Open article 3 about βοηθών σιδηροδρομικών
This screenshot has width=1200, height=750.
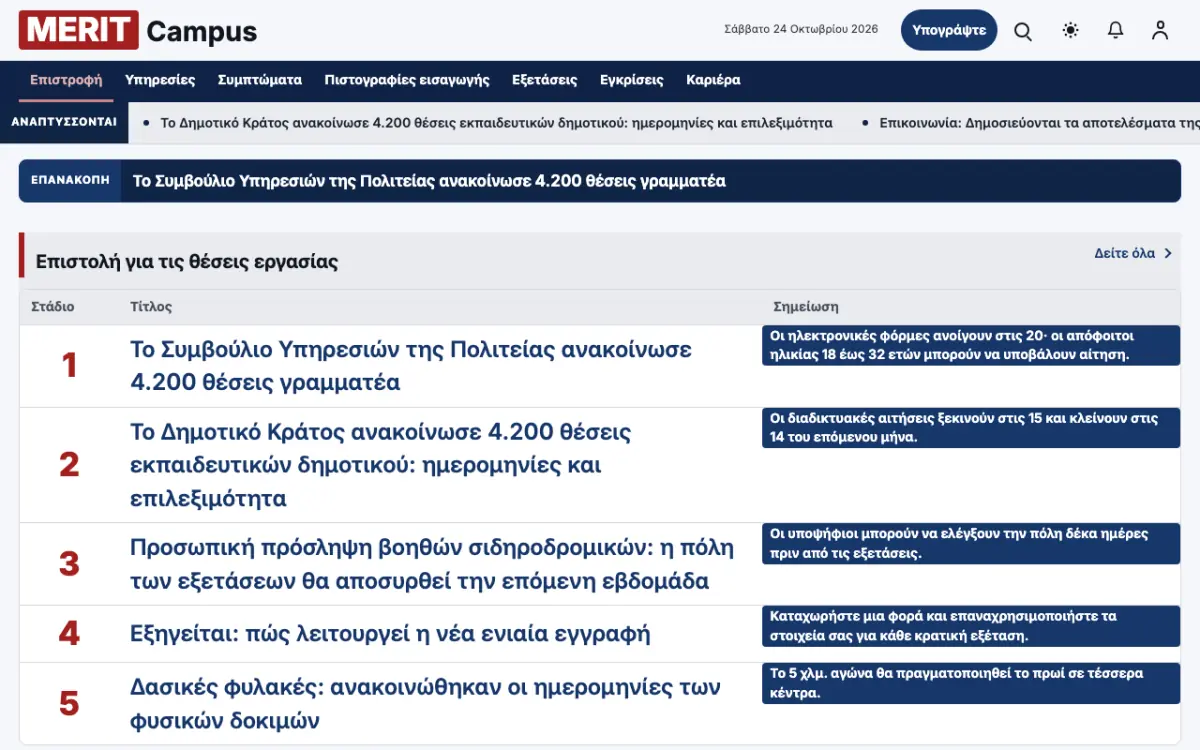point(432,564)
